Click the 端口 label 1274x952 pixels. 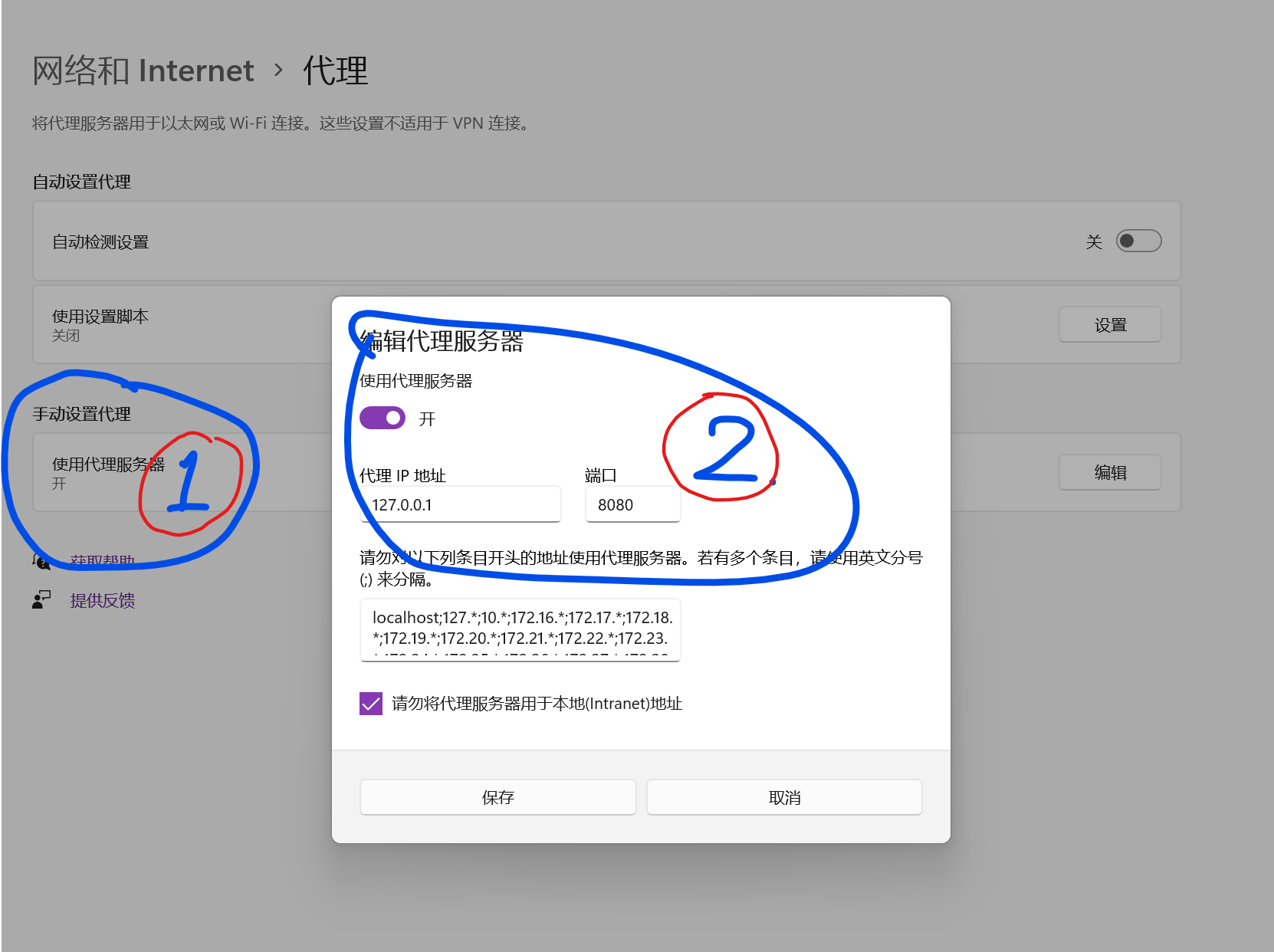[601, 475]
